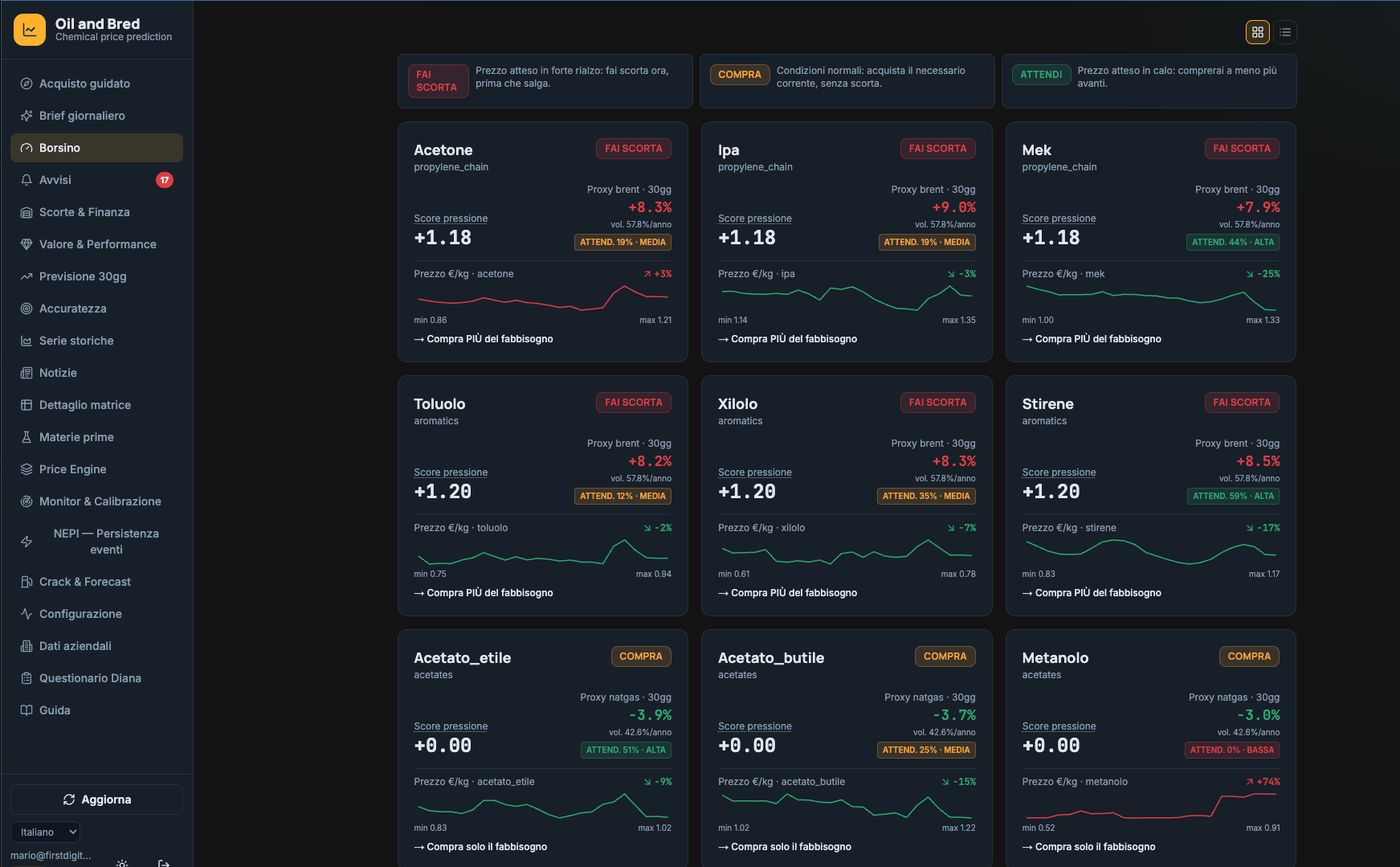Screen dimensions: 1400x867
Task: Open the Ipa card title
Action: click(729, 150)
